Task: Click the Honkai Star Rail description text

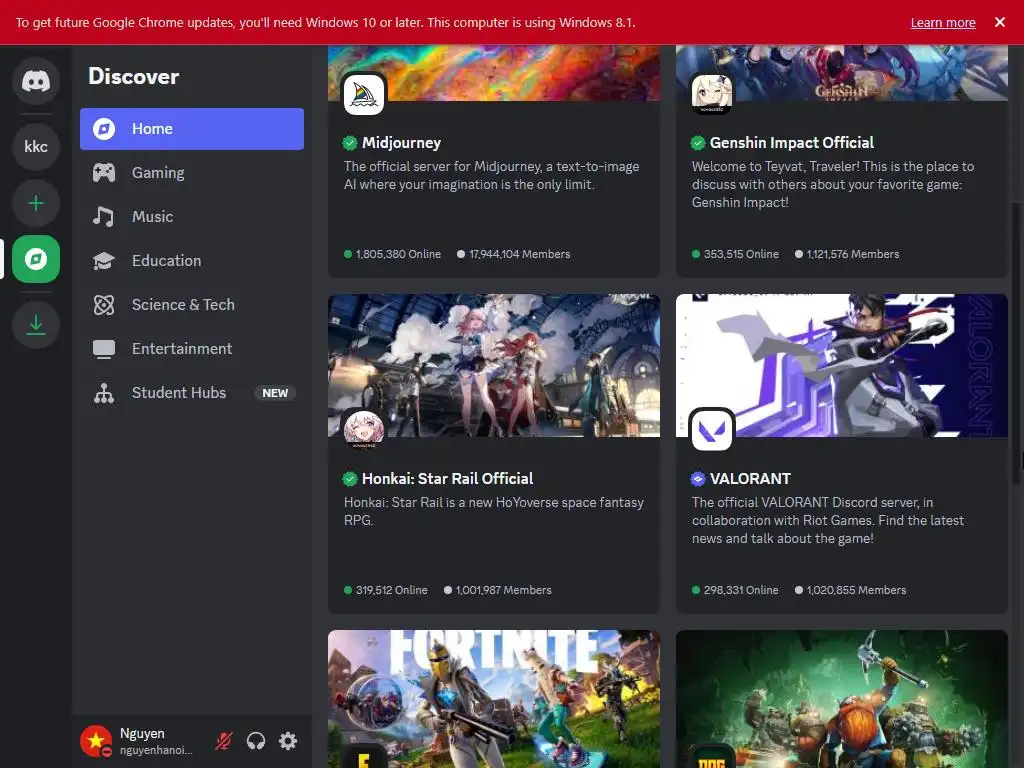Action: click(494, 511)
